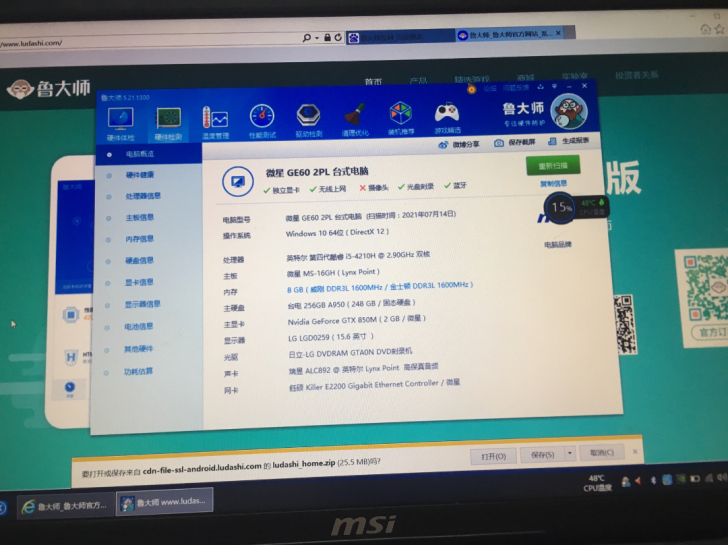728x545 pixels.
Task: Click the 英特尔 i5-4210H processor text
Action: [358, 256]
